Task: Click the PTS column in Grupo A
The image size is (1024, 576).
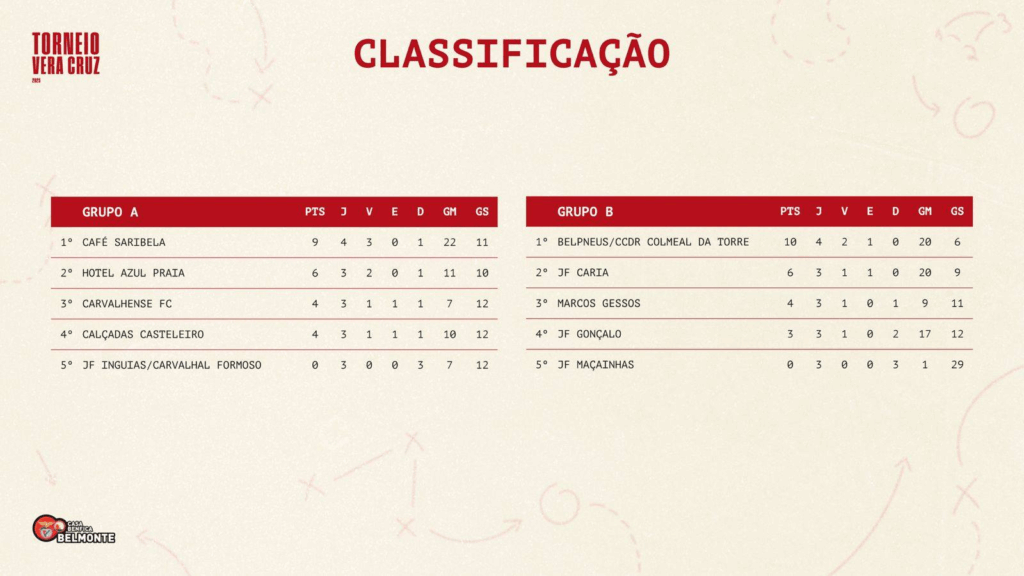Action: [x=315, y=212]
